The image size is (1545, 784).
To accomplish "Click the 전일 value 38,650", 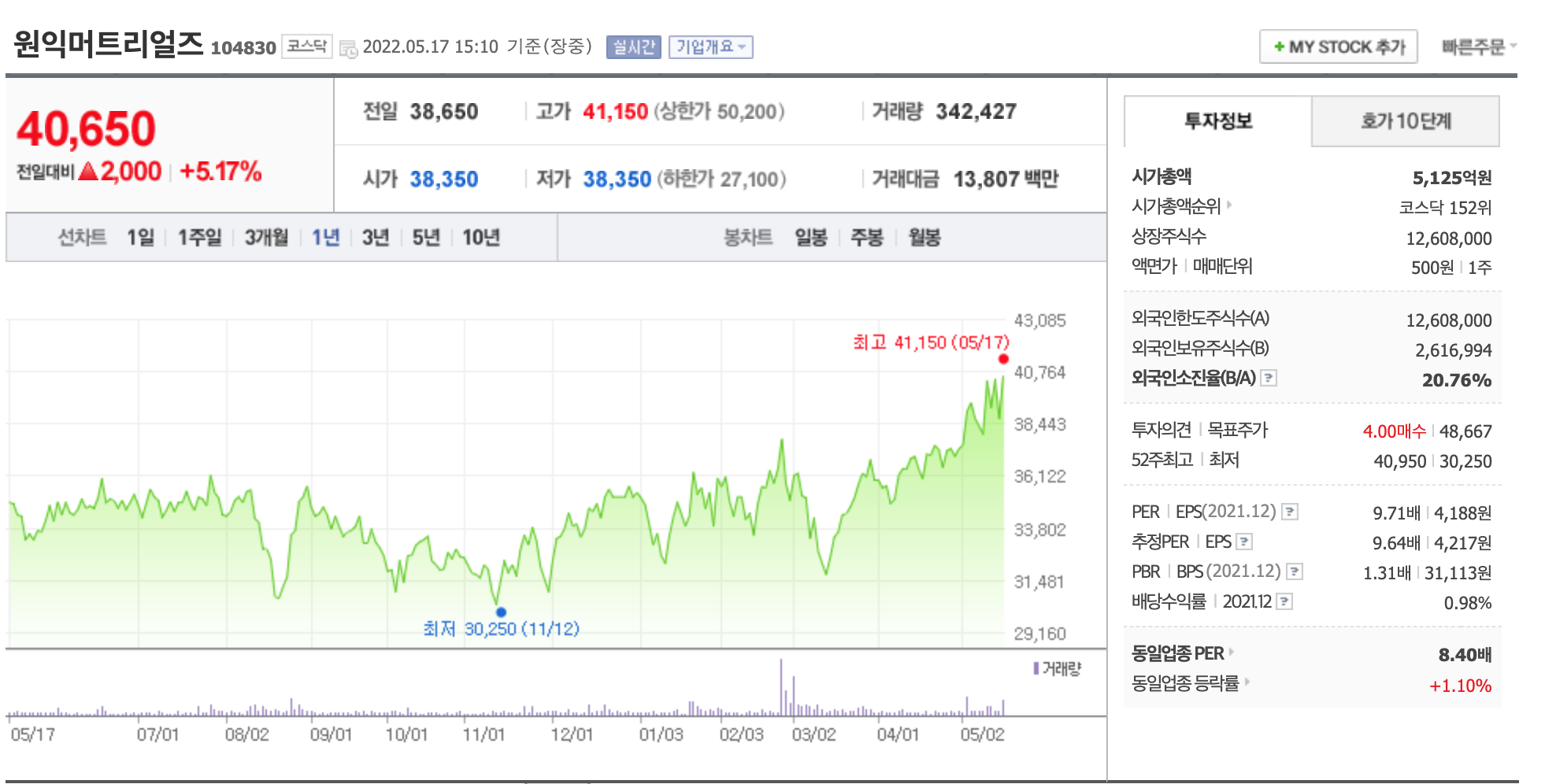I will [x=443, y=112].
